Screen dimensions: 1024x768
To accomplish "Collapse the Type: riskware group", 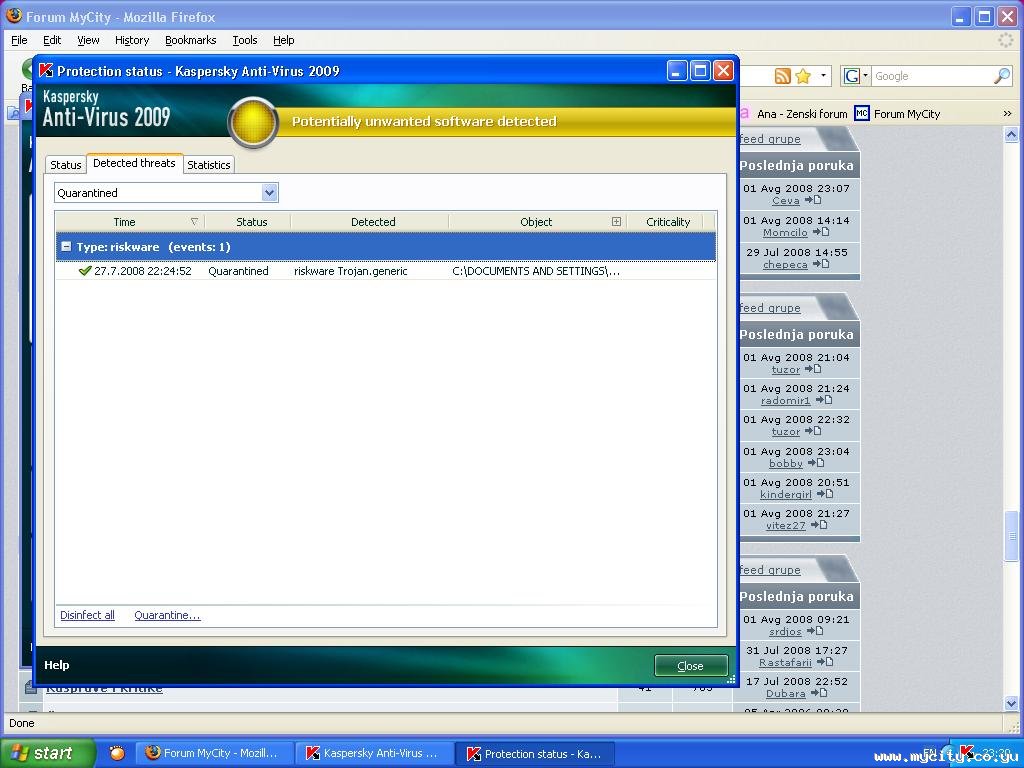I will (66, 247).
